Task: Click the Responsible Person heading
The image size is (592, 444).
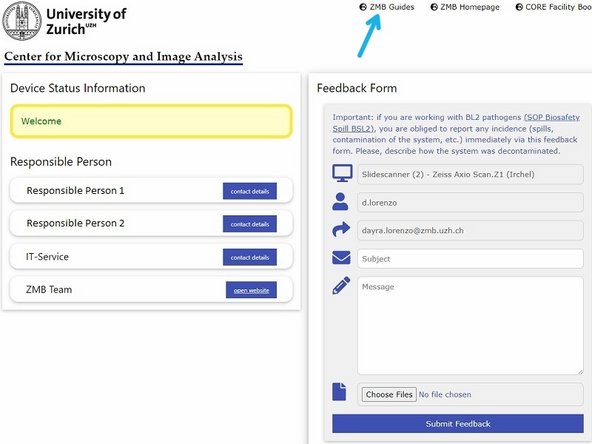Action: [61, 162]
